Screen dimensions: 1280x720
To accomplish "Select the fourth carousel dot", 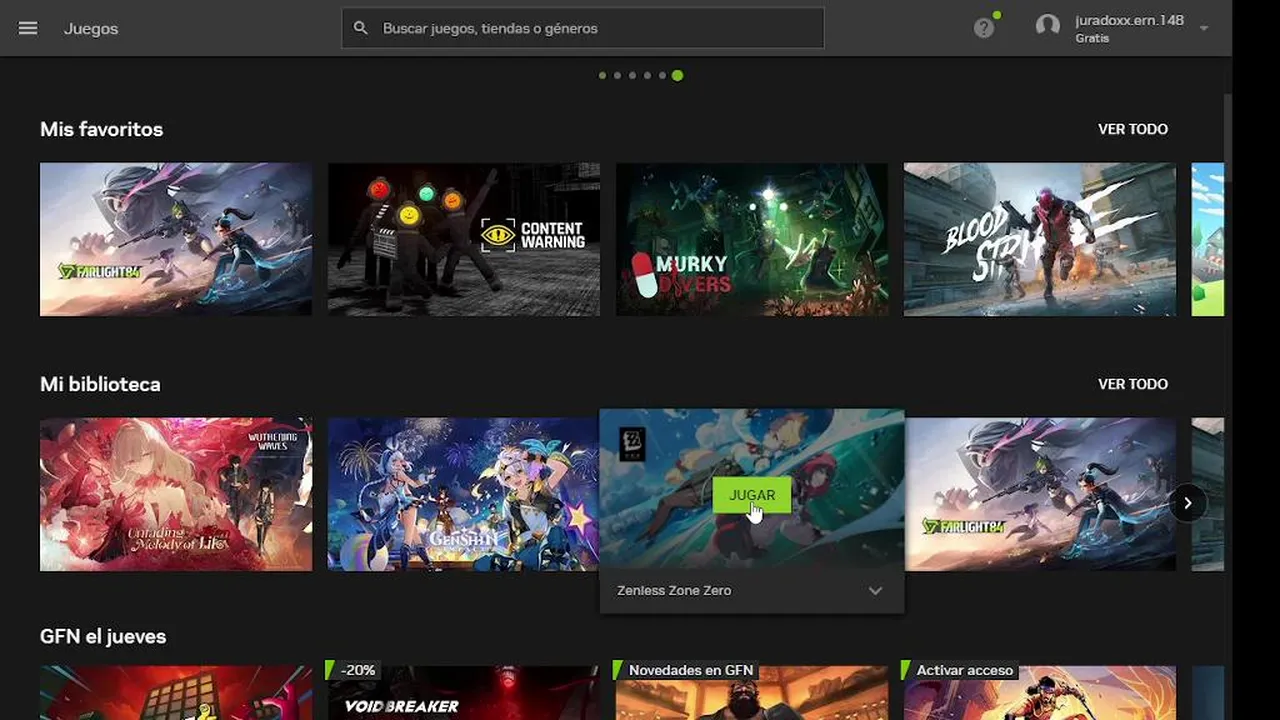I will tap(647, 75).
